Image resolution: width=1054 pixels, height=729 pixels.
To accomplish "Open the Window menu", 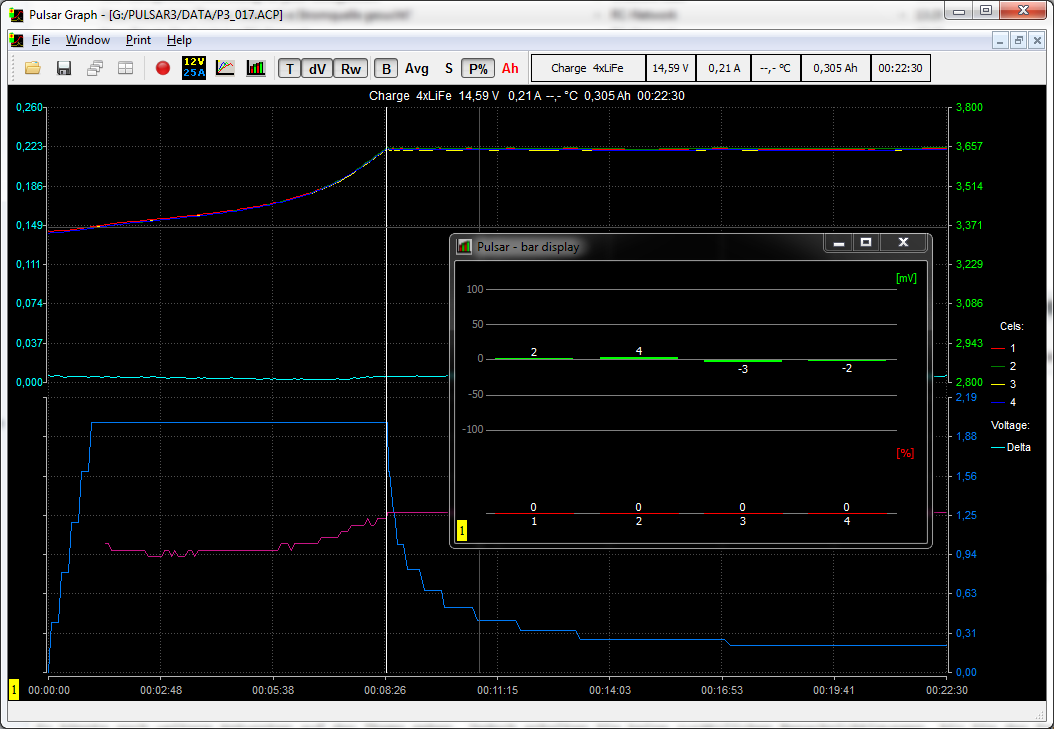I will coord(88,40).
